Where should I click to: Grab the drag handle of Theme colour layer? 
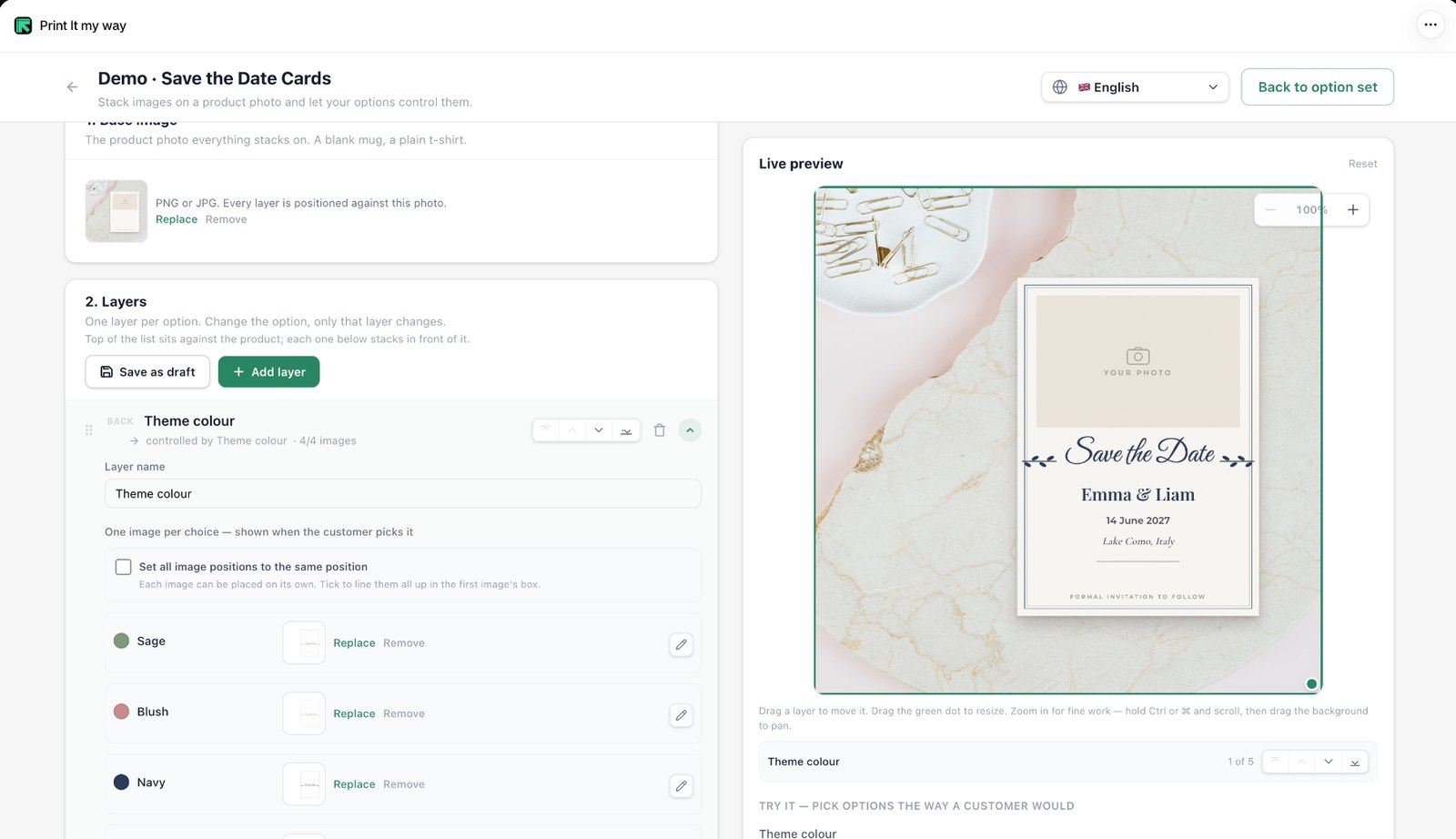pyautogui.click(x=88, y=430)
